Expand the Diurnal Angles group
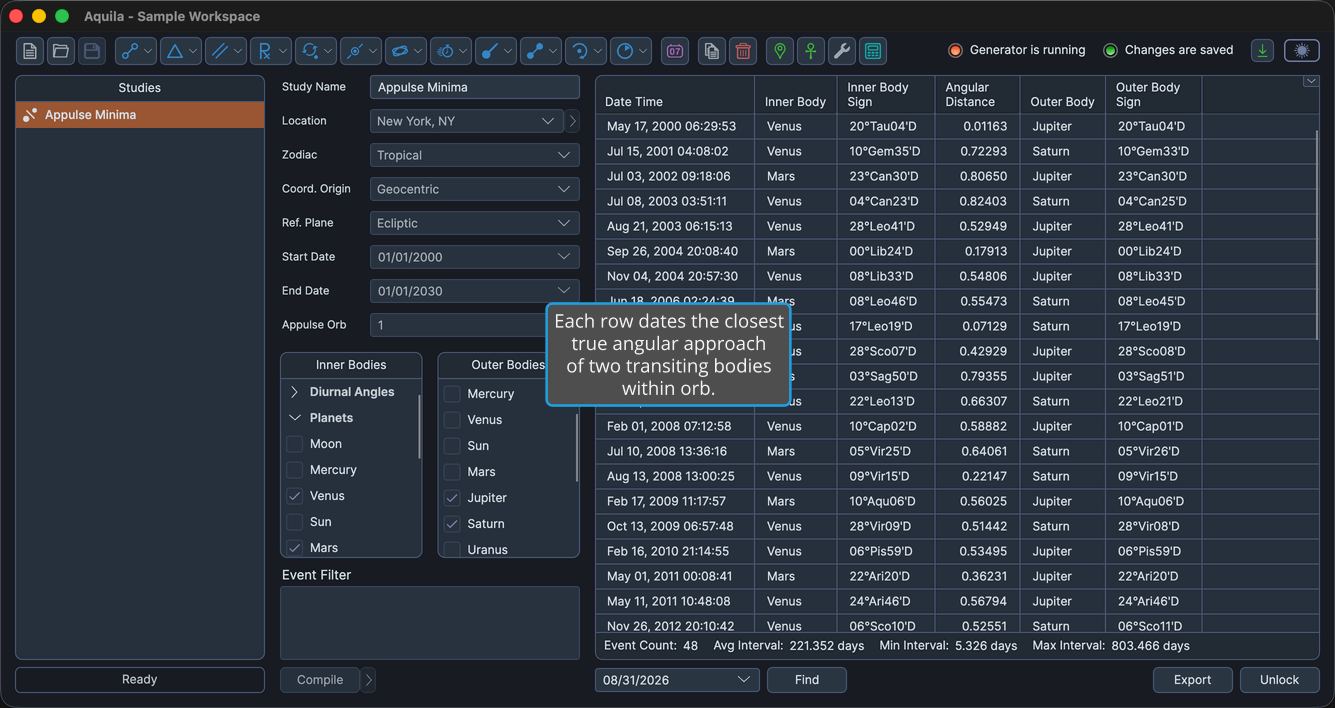 click(295, 392)
